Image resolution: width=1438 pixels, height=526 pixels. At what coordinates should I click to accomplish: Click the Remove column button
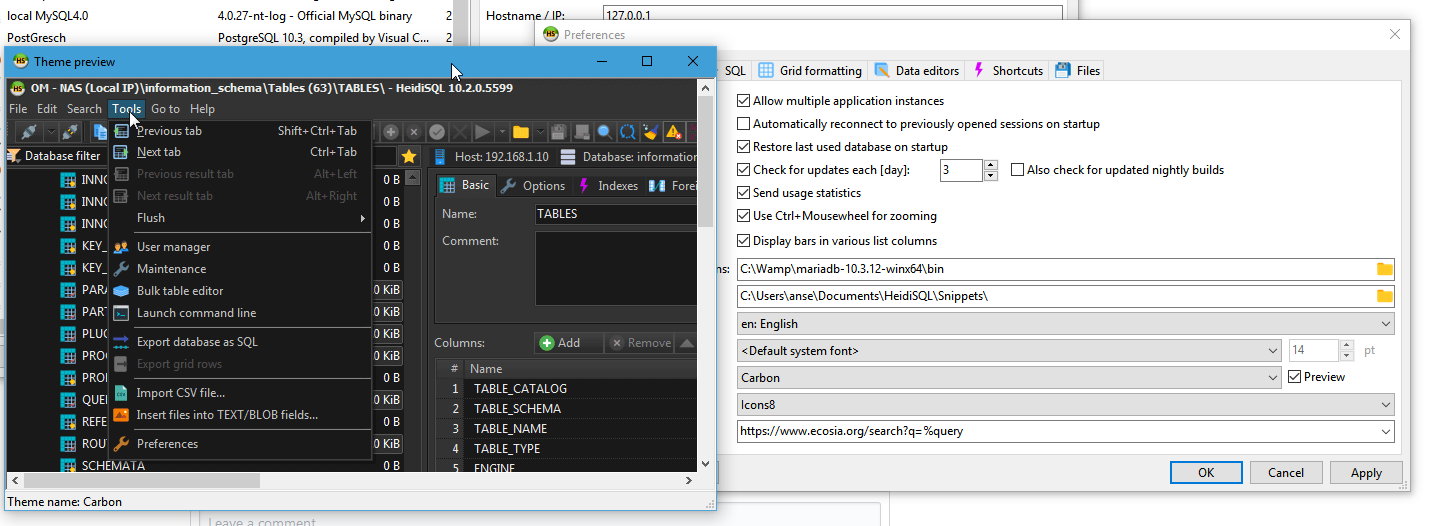point(640,343)
